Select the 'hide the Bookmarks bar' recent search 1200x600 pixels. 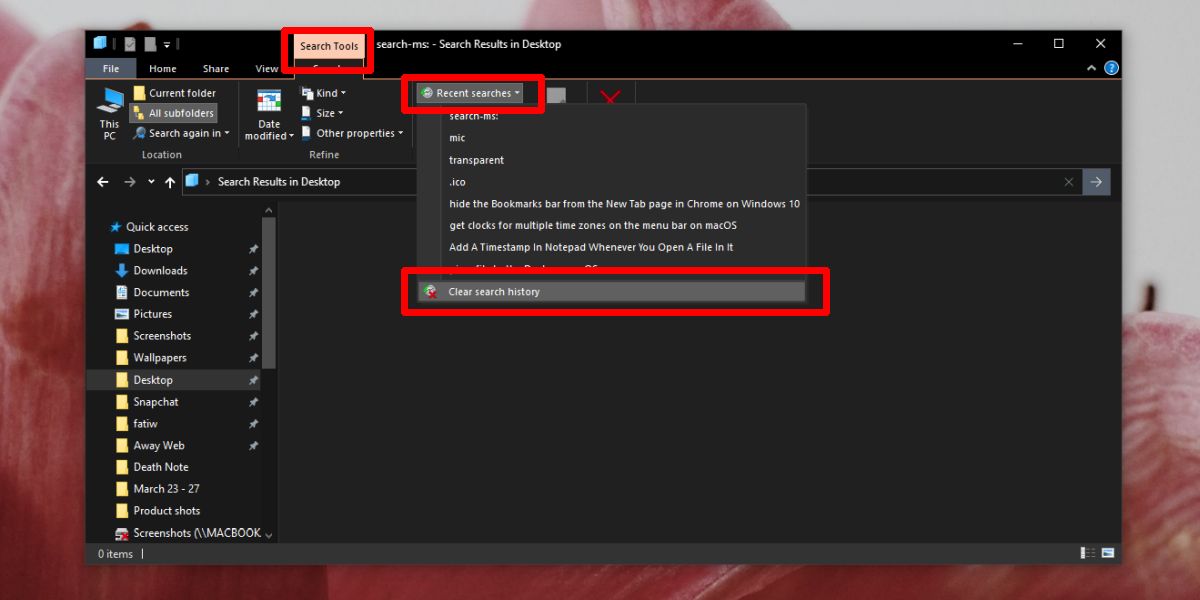[624, 203]
